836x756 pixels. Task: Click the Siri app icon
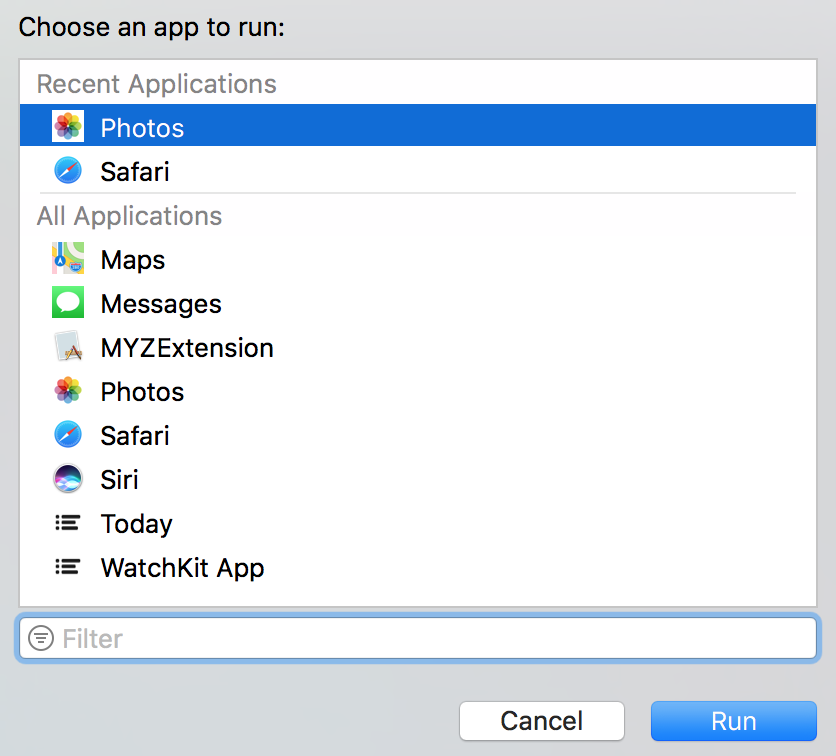(68, 479)
